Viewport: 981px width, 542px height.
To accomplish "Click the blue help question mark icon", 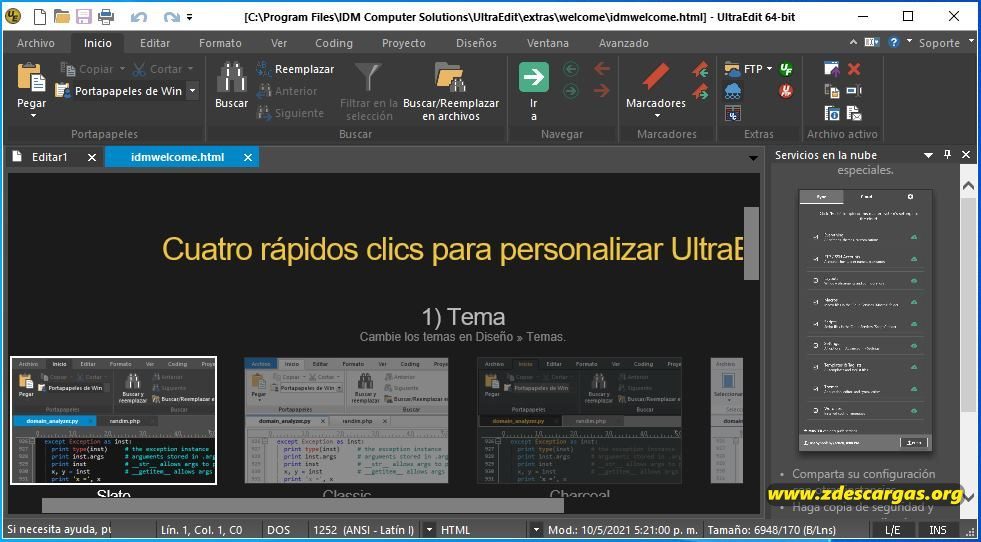I will [893, 42].
